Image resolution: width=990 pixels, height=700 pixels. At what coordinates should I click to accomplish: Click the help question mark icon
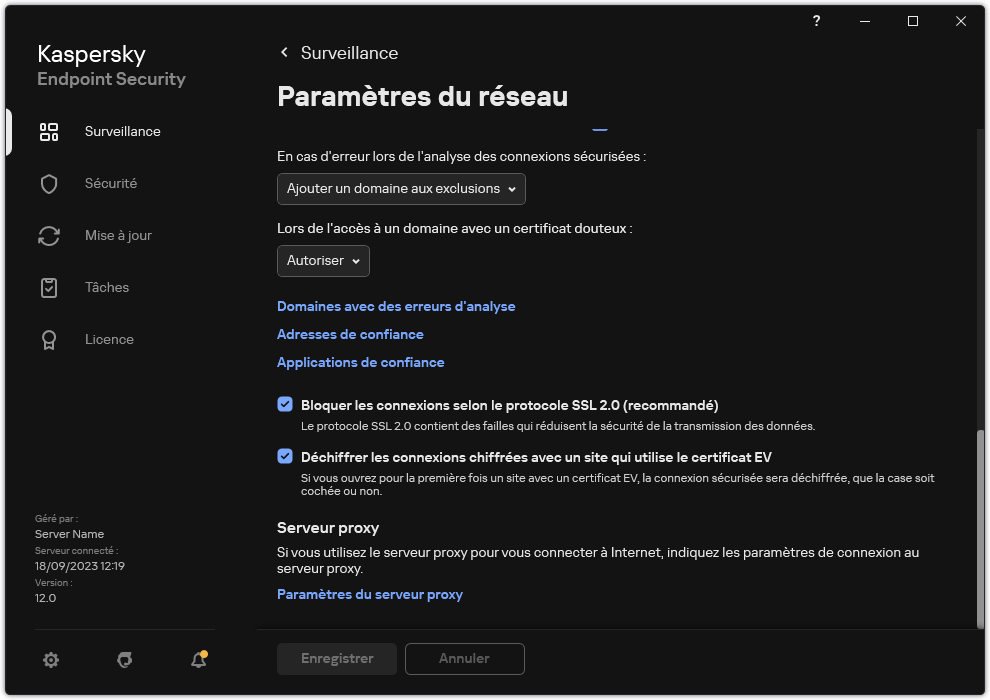point(816,20)
